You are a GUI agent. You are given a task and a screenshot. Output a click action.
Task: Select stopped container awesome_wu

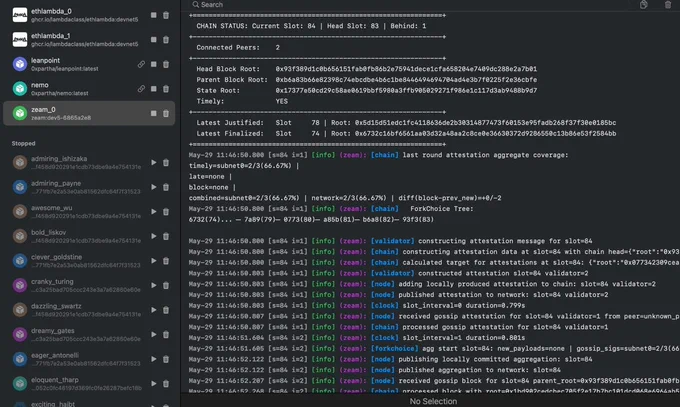tap(89, 212)
